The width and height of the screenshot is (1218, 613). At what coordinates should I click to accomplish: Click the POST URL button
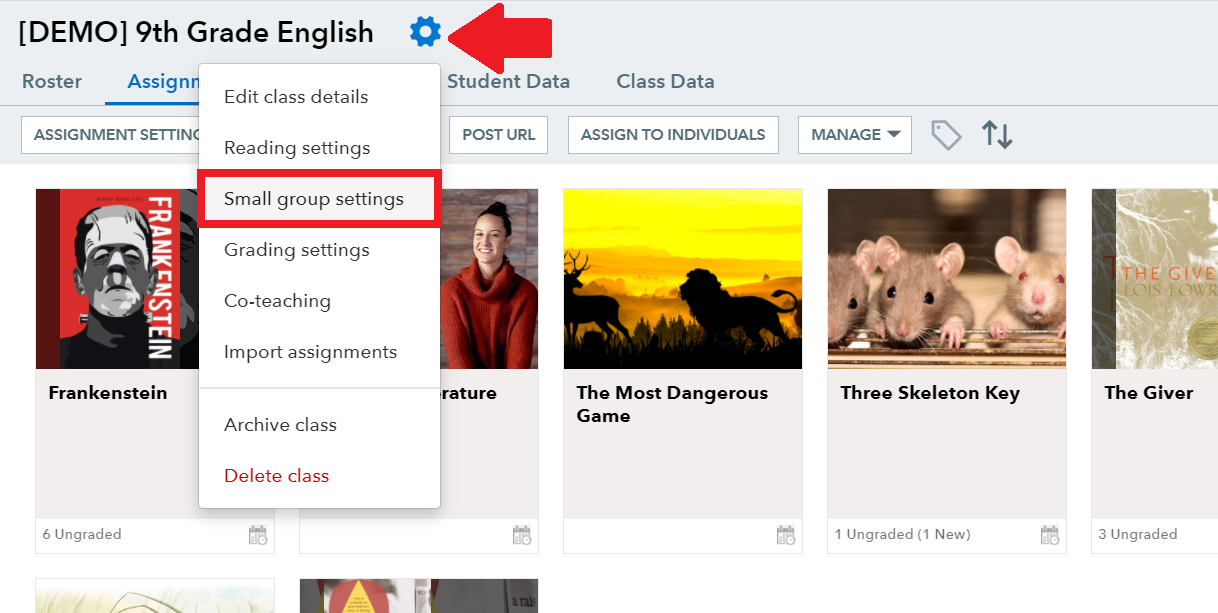click(499, 135)
